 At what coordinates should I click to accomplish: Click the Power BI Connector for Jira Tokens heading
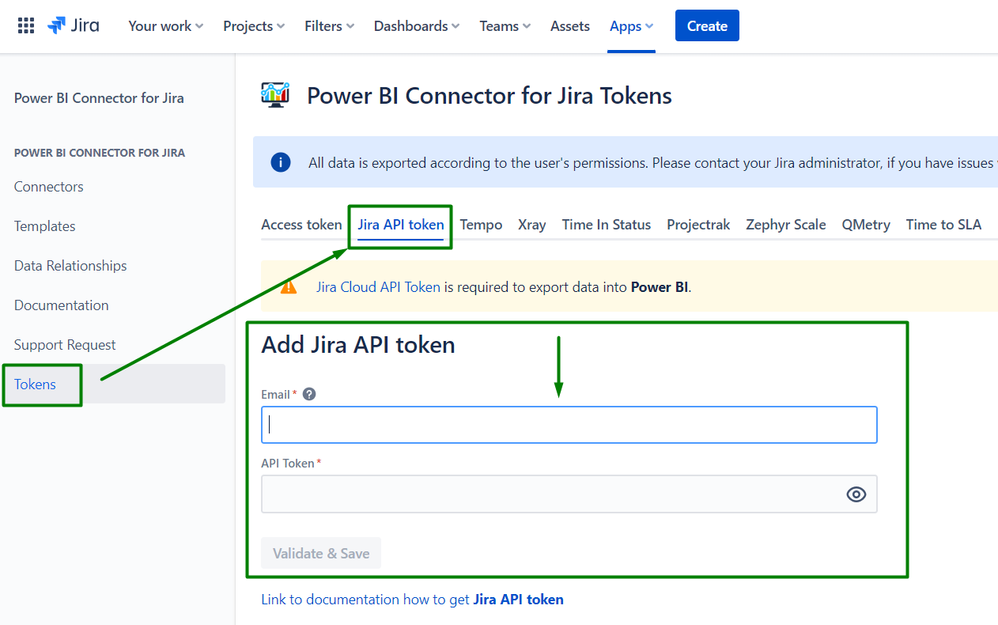[489, 95]
